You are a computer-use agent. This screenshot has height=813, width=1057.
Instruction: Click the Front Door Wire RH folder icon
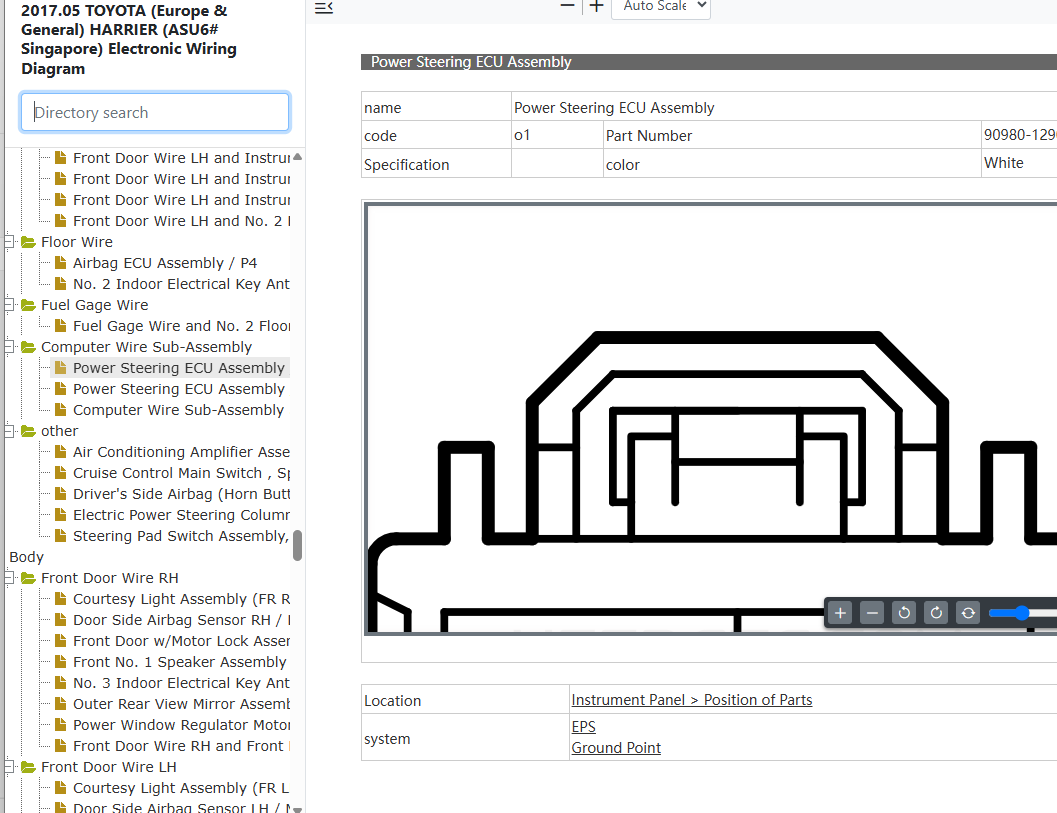(x=28, y=578)
